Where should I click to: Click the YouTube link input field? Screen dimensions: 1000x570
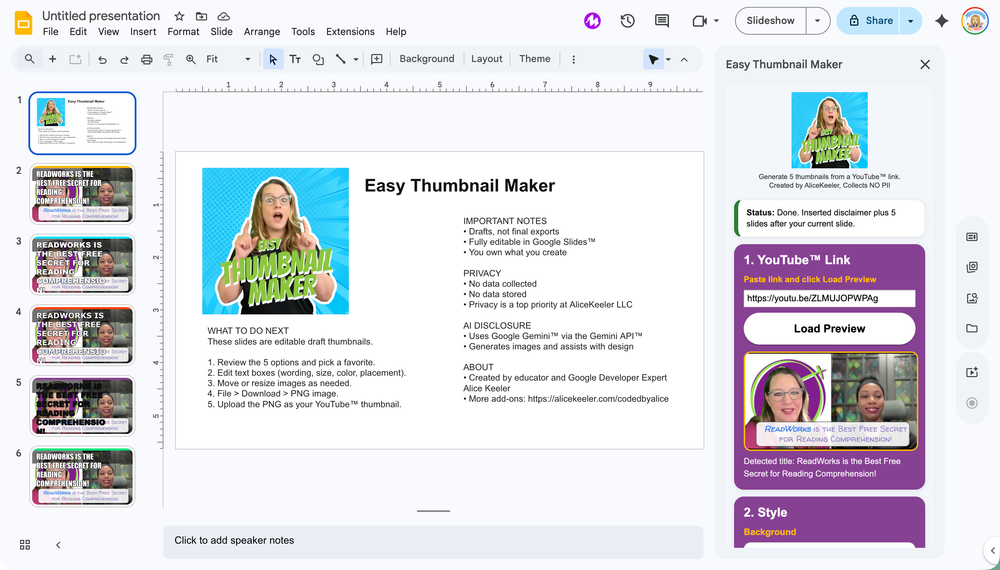point(829,298)
